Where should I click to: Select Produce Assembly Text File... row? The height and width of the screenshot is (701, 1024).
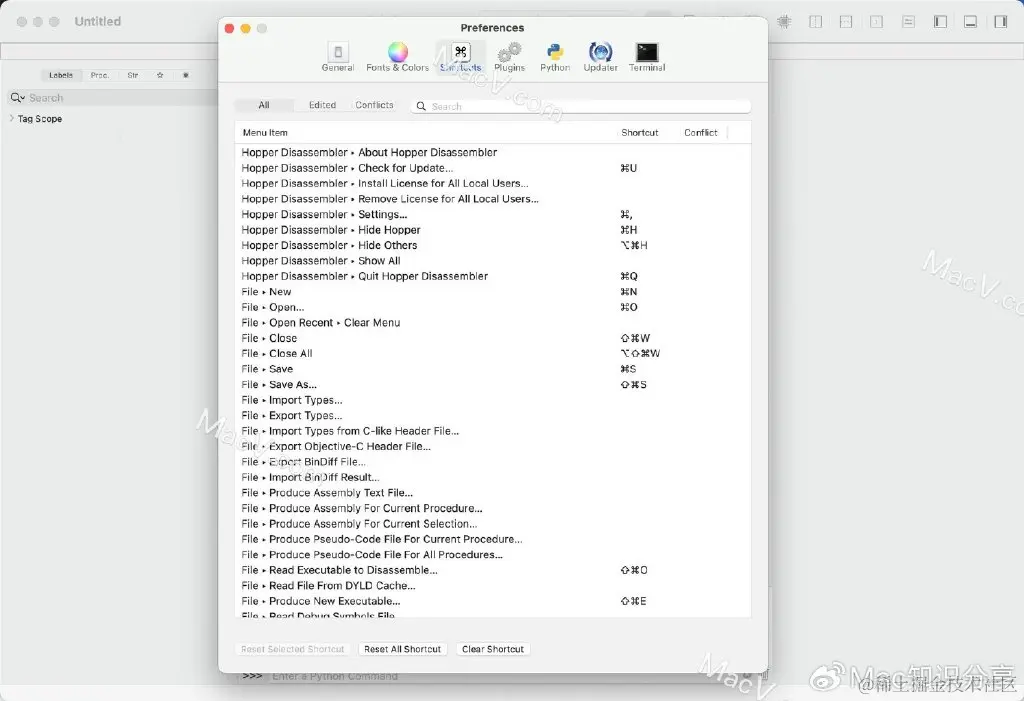coord(493,493)
